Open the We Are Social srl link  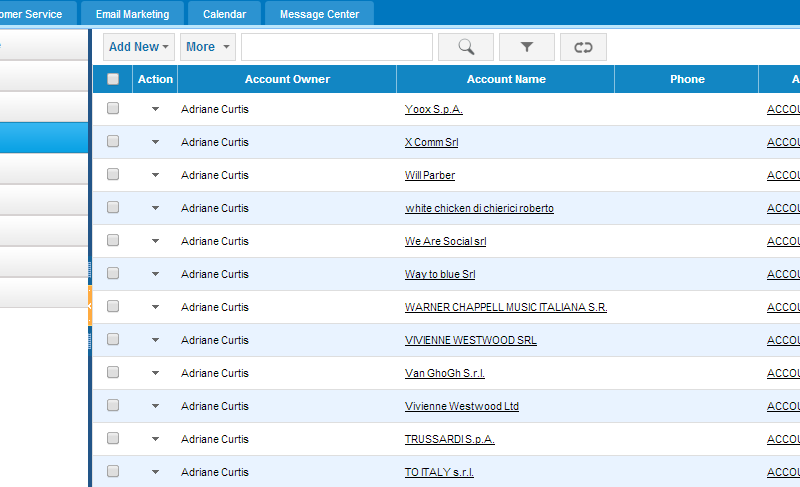point(445,241)
